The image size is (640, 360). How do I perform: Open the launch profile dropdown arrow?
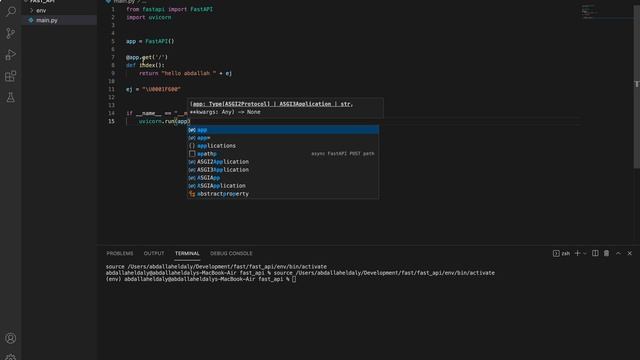pyautogui.click(x=585, y=253)
